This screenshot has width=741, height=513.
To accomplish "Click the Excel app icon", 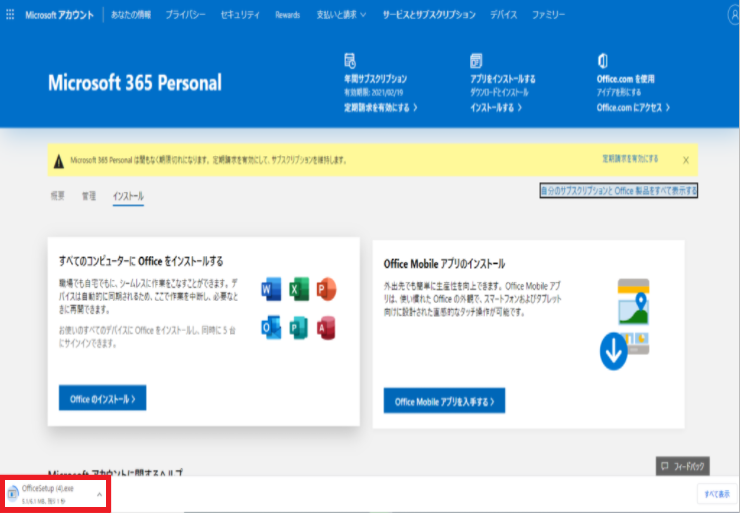I will 299,289.
